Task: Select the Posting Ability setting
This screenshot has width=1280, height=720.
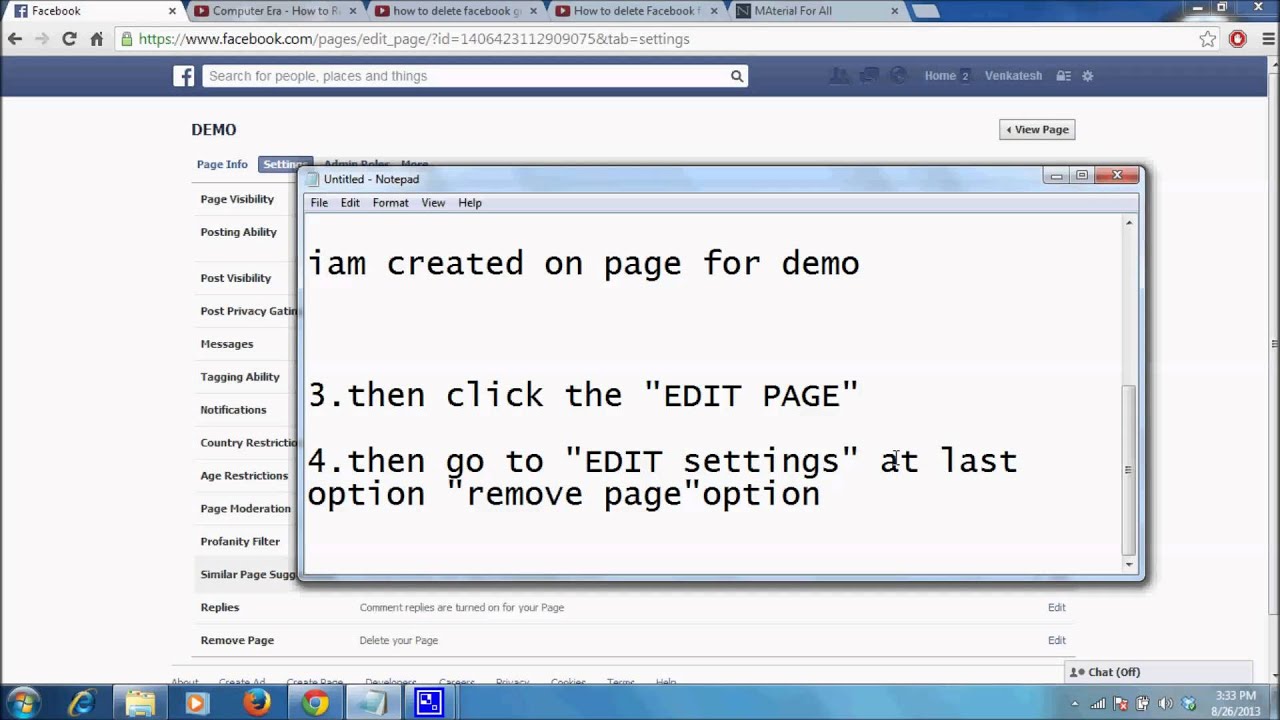Action: pyautogui.click(x=238, y=232)
